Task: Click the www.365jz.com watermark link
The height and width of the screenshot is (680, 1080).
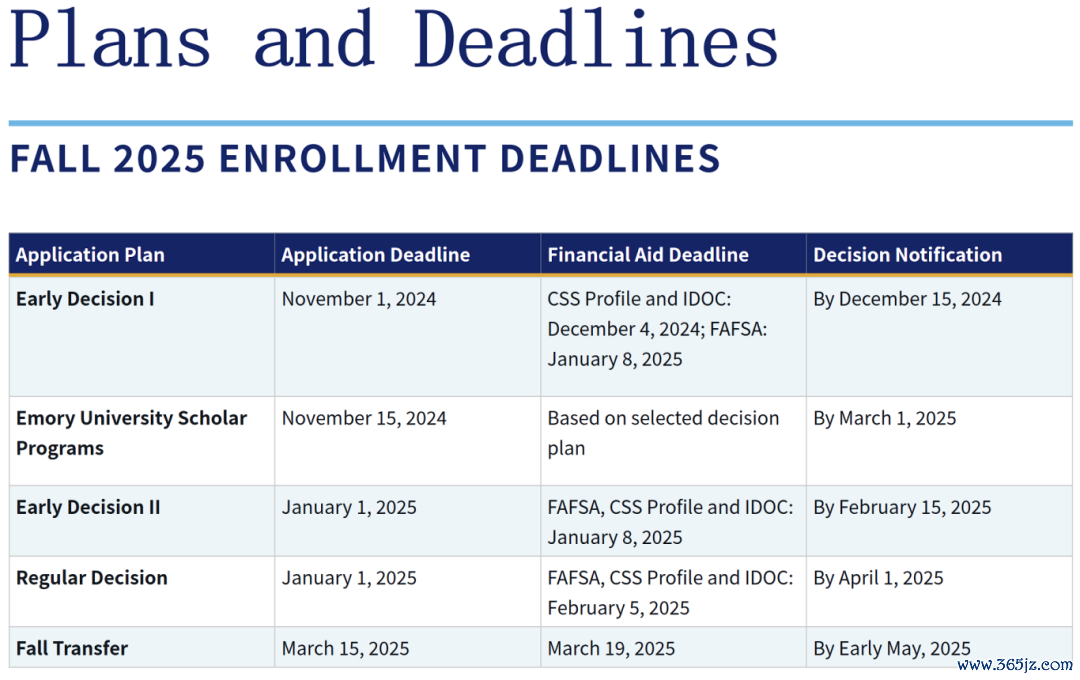Action: [x=1015, y=665]
